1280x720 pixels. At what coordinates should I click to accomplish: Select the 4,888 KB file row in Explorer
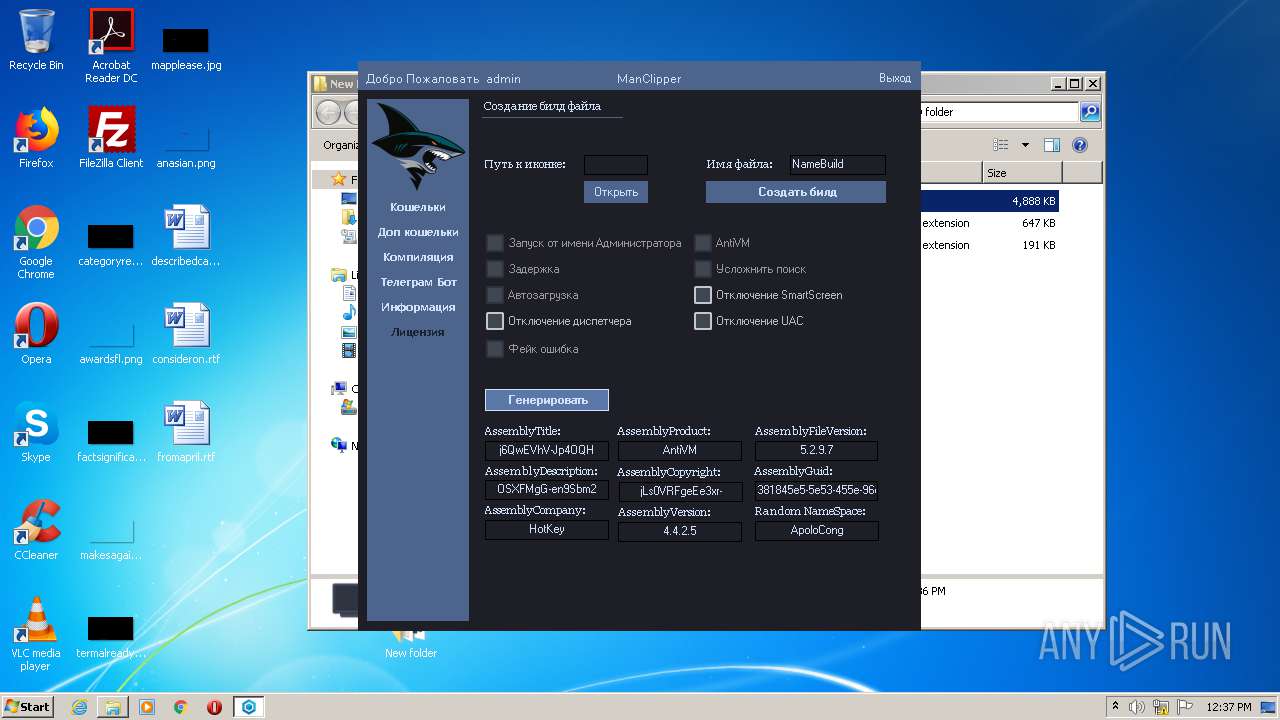[x=989, y=201]
